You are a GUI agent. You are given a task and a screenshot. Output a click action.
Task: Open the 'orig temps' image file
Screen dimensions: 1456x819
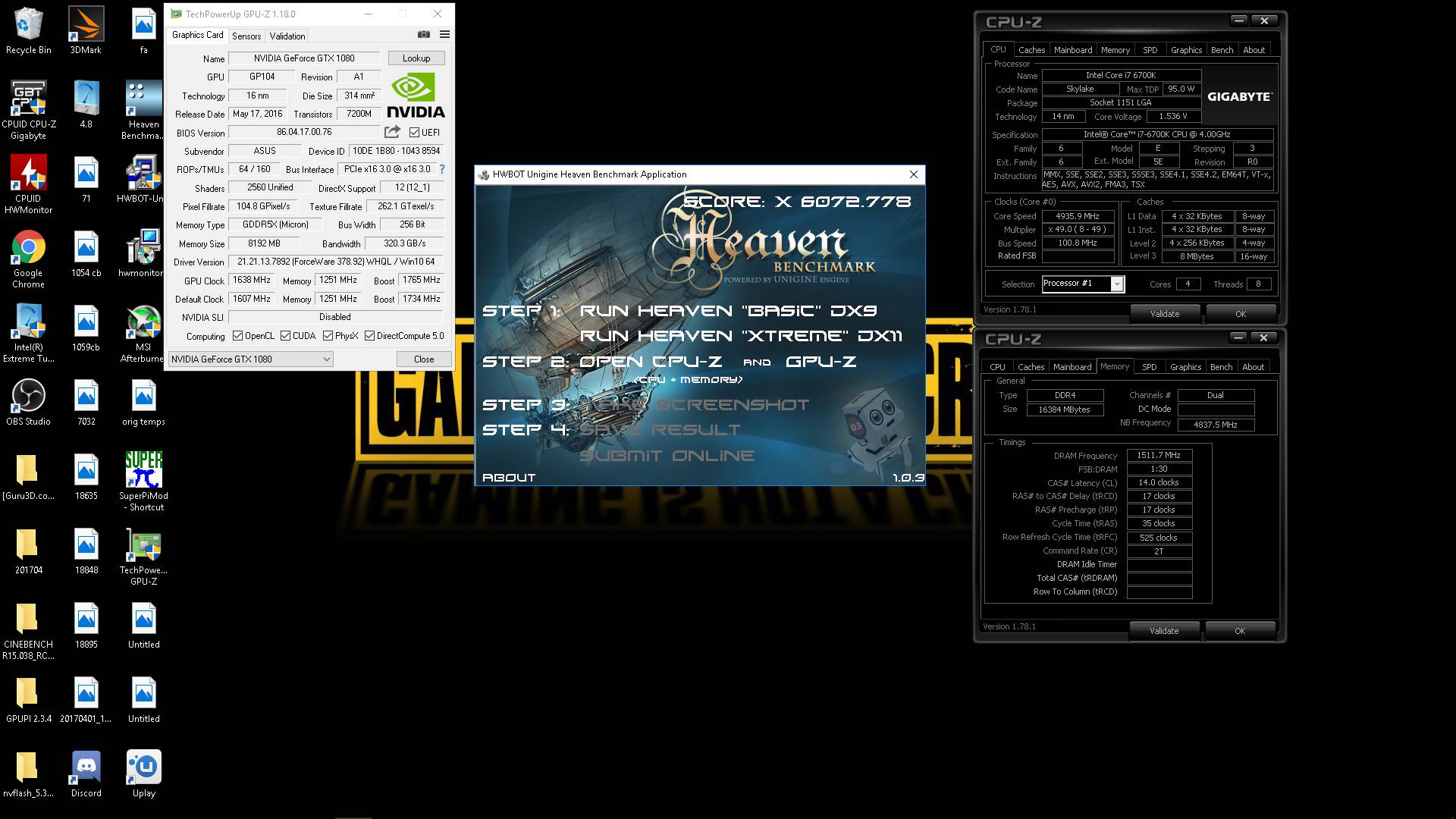143,402
